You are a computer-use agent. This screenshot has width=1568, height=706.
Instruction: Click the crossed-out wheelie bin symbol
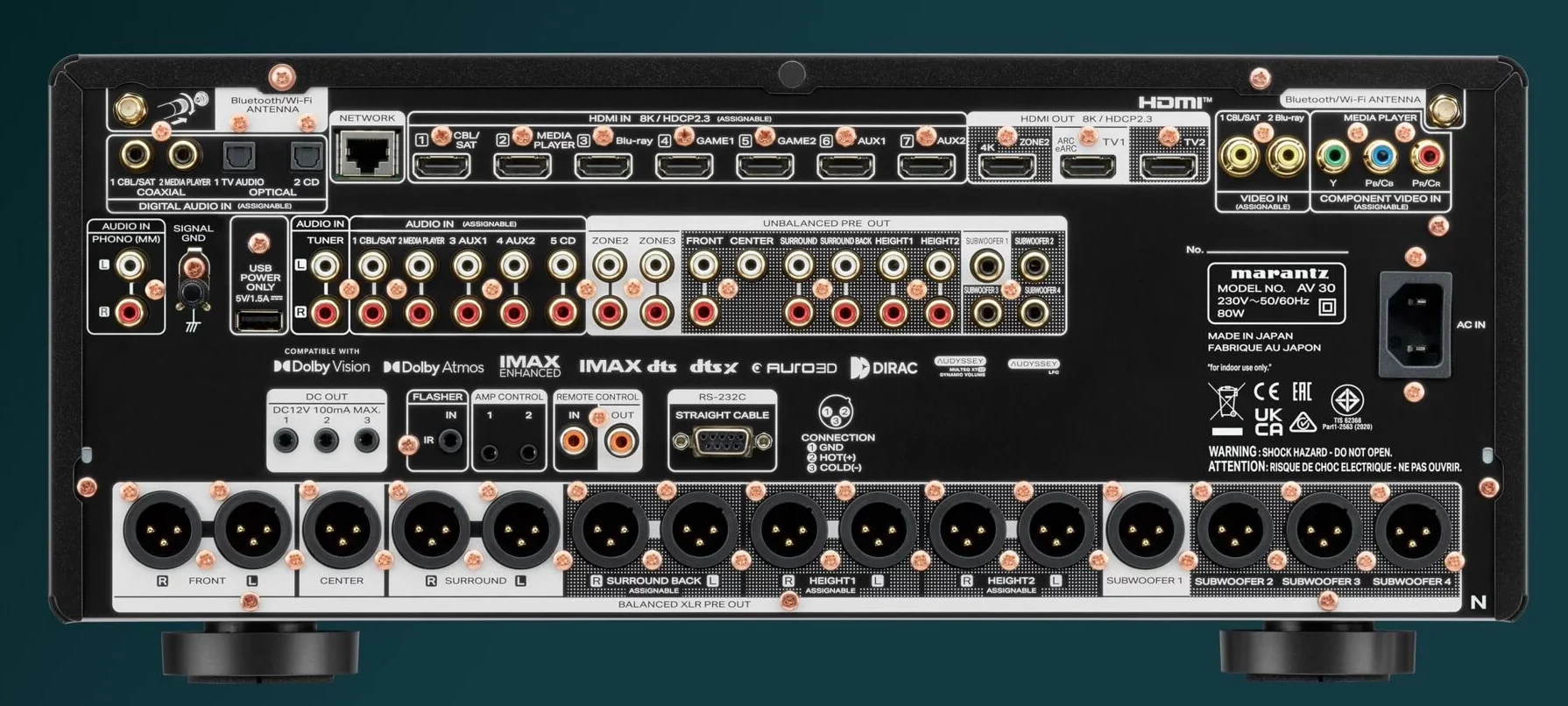coord(1225,401)
